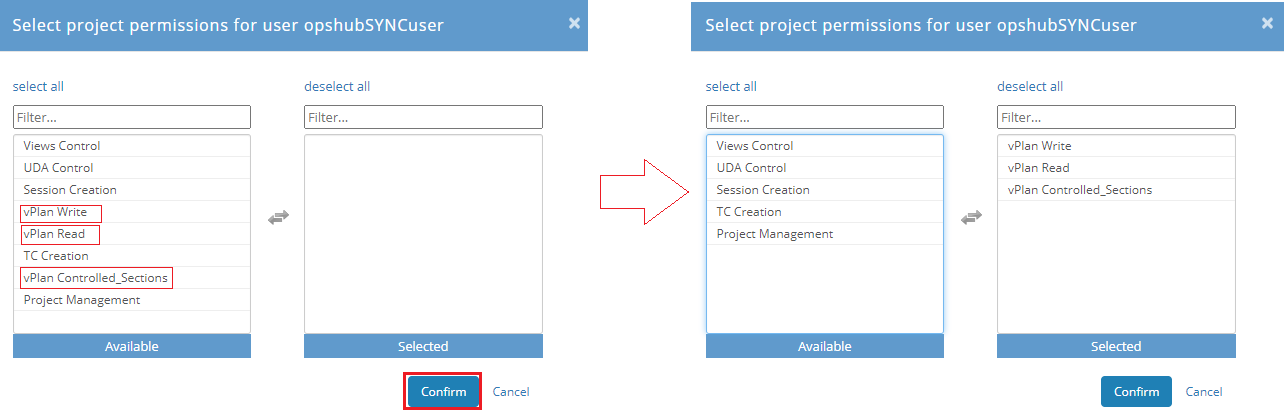Focus the Available filter field, left dialog
This screenshot has height=414, width=1284.
point(132,117)
